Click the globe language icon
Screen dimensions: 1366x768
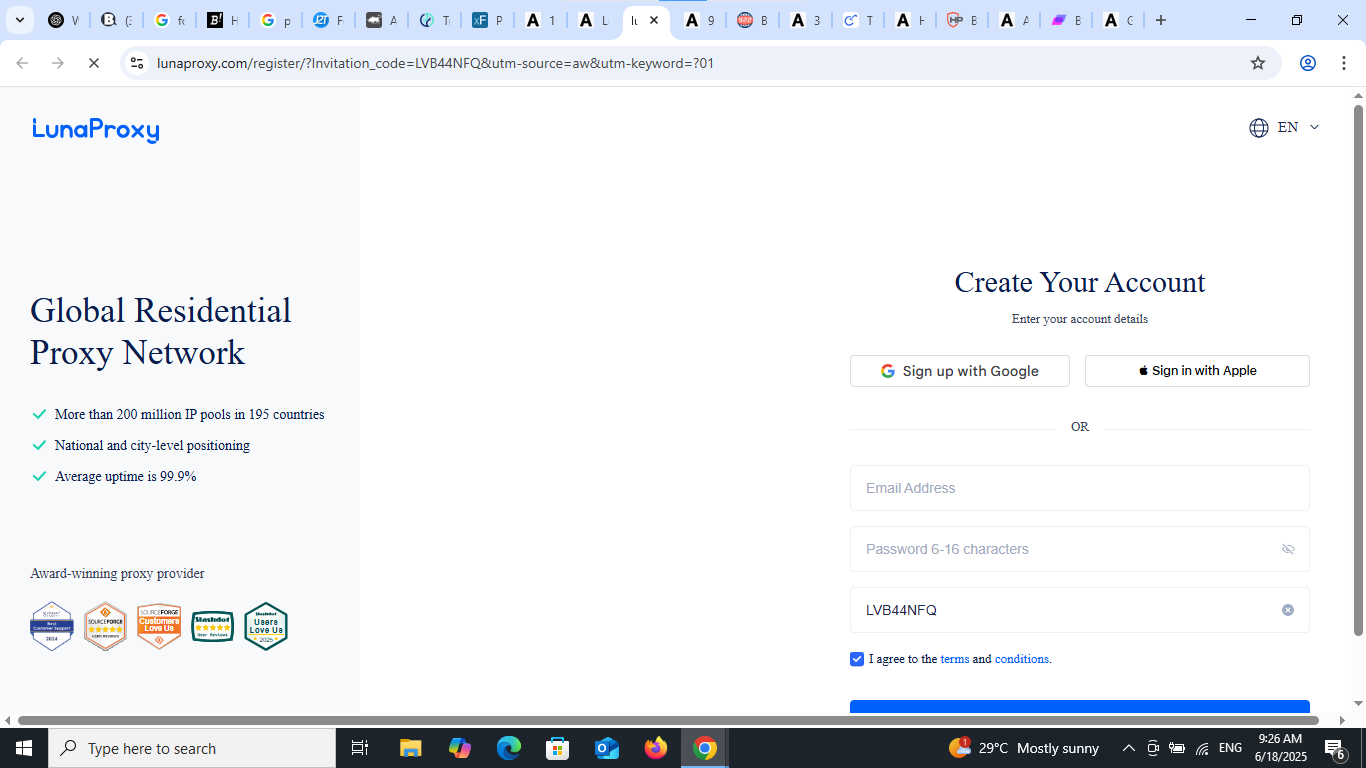[1259, 128]
